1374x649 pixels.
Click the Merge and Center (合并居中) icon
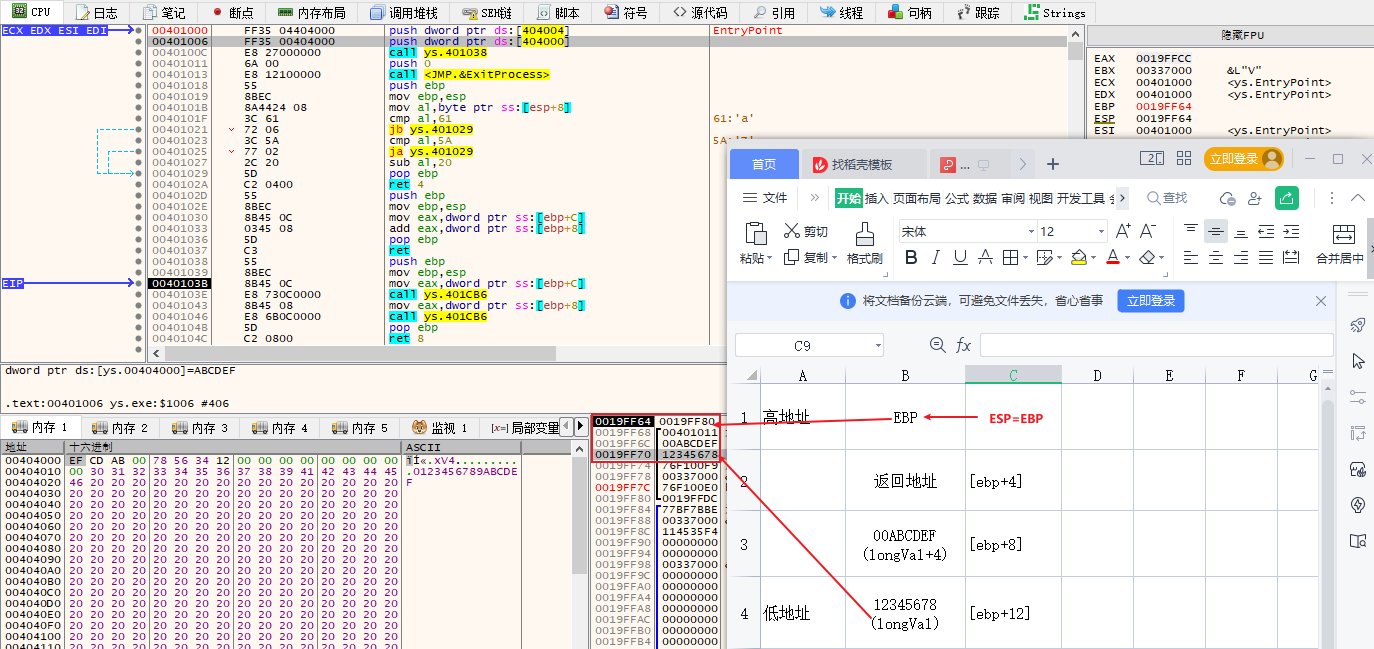[x=1344, y=235]
